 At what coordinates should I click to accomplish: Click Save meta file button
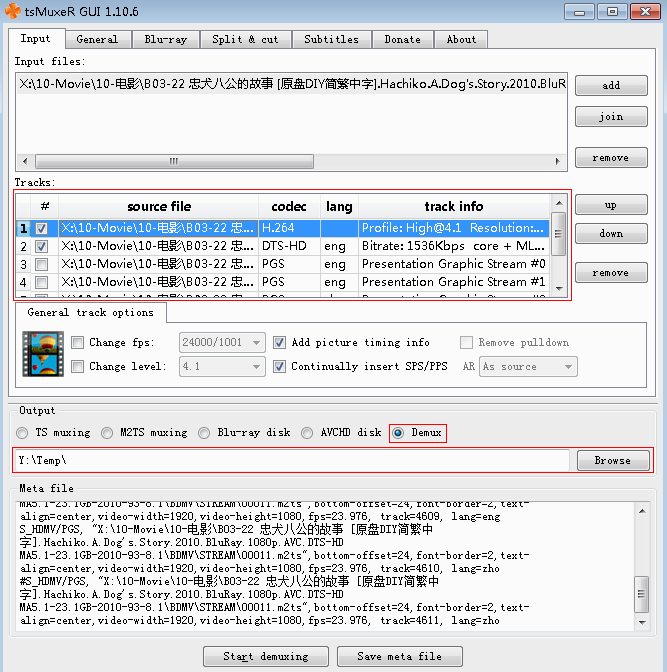(400, 657)
